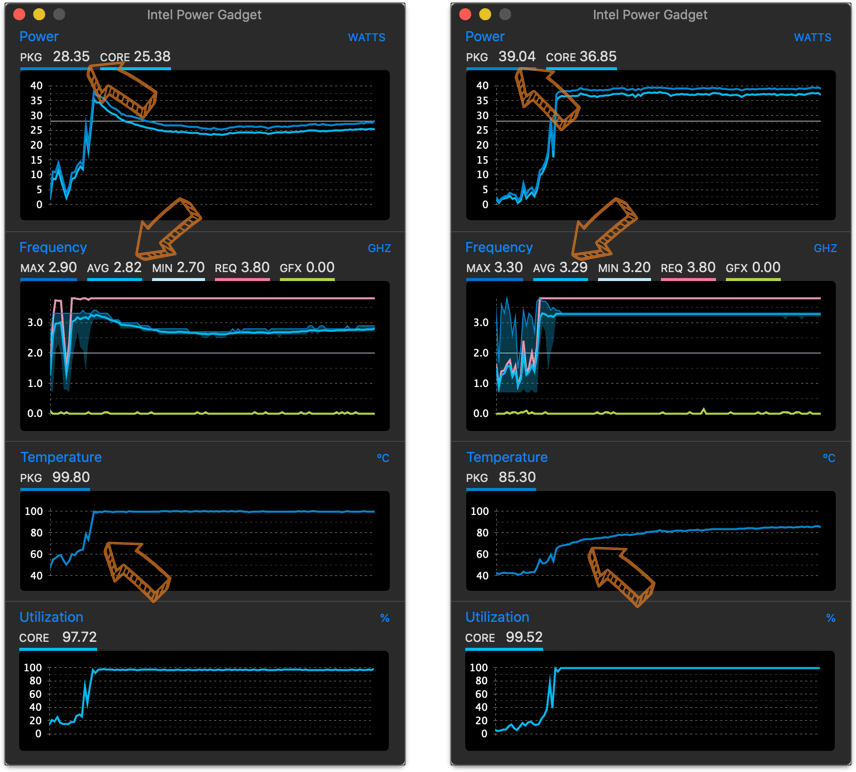Click the Temperature heading in right window
This screenshot has height=772, width=856.
[x=507, y=457]
